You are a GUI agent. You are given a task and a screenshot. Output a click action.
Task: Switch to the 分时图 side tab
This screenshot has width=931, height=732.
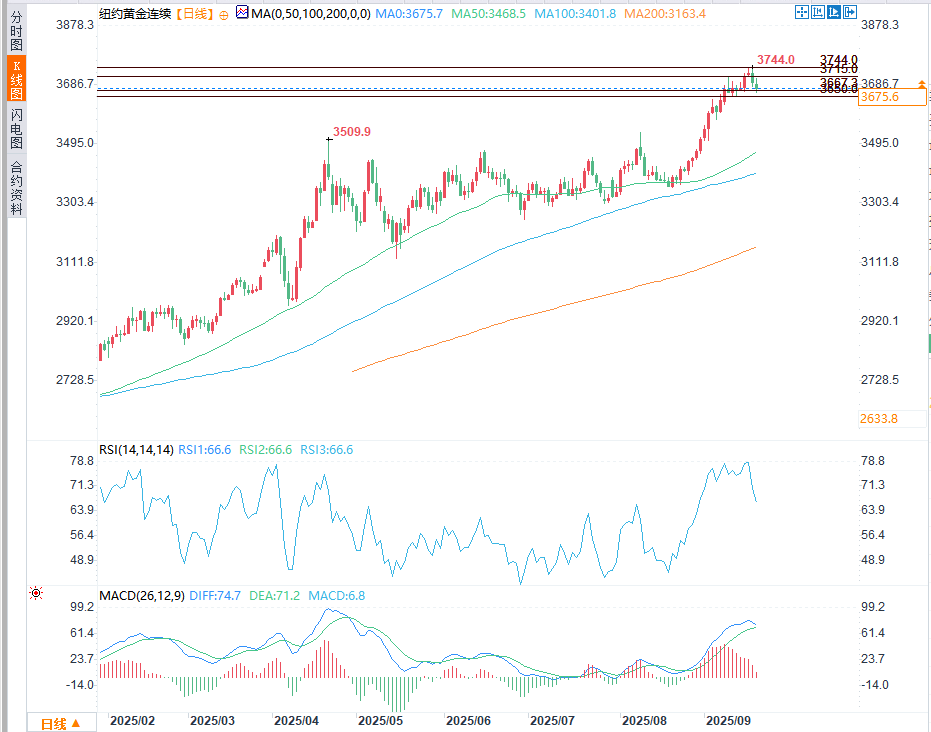[x=17, y=31]
